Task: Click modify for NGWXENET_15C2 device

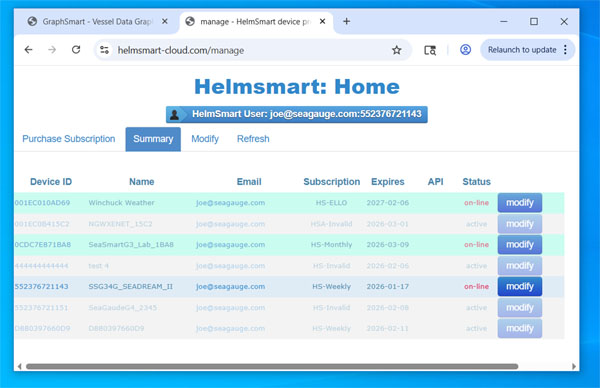Action: click(520, 224)
